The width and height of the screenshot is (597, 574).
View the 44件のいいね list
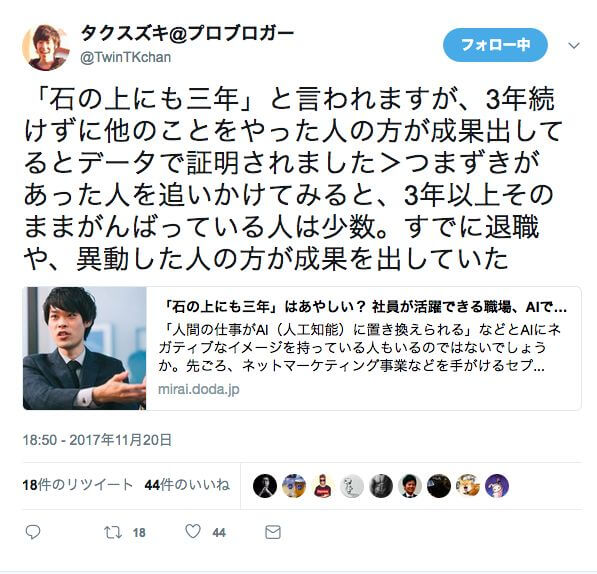[187, 485]
